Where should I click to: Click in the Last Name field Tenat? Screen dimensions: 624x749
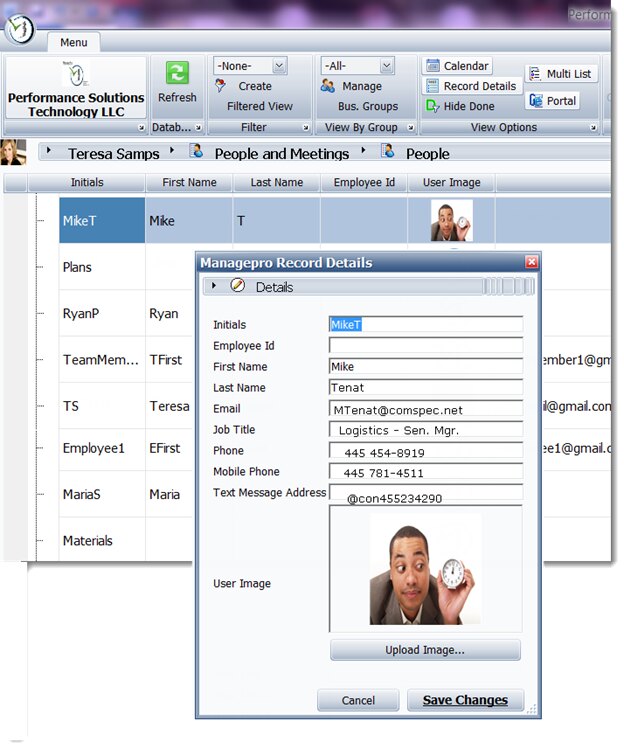point(426,387)
